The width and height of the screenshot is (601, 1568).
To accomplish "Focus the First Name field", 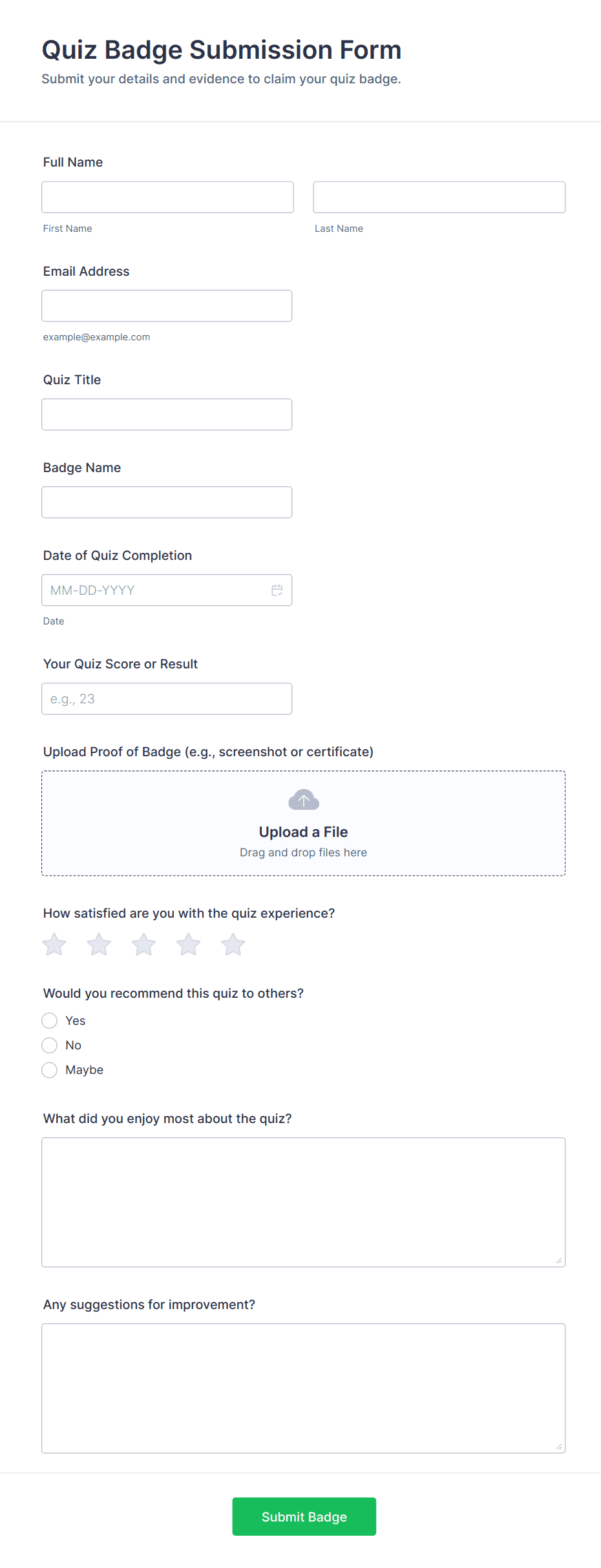I will click(x=167, y=197).
